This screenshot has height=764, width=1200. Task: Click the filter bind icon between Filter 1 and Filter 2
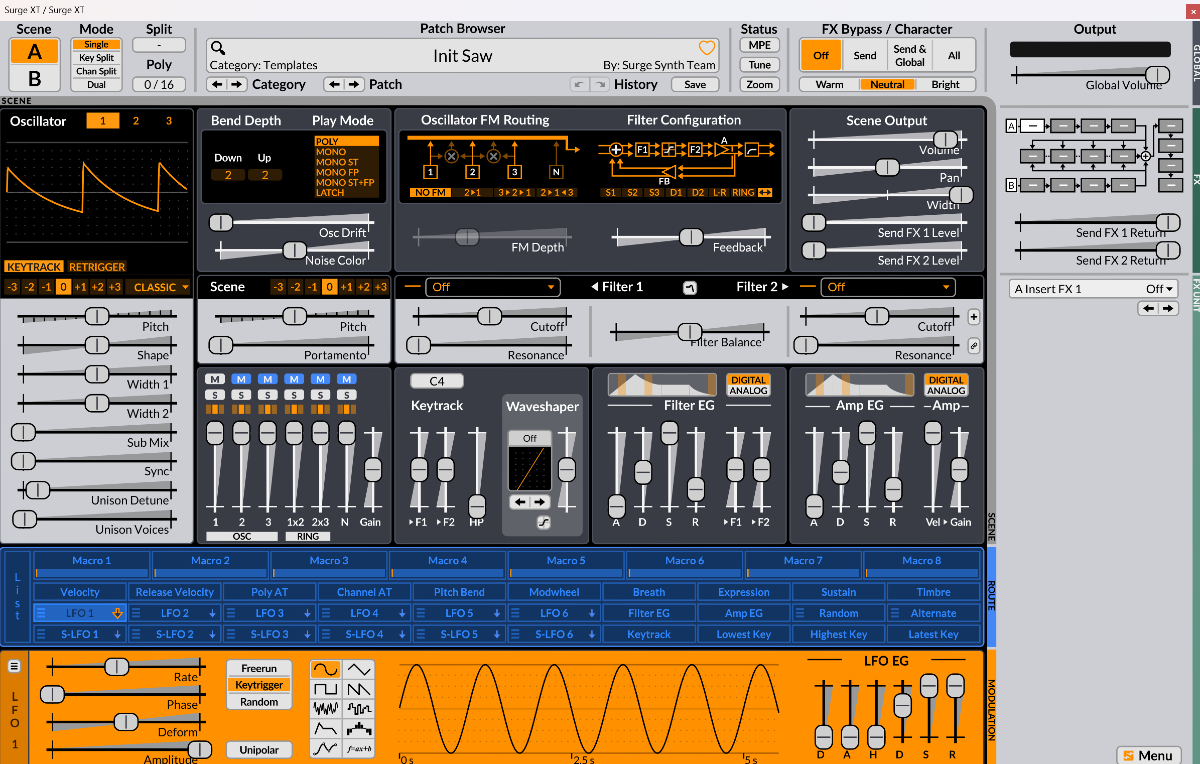click(x=690, y=288)
